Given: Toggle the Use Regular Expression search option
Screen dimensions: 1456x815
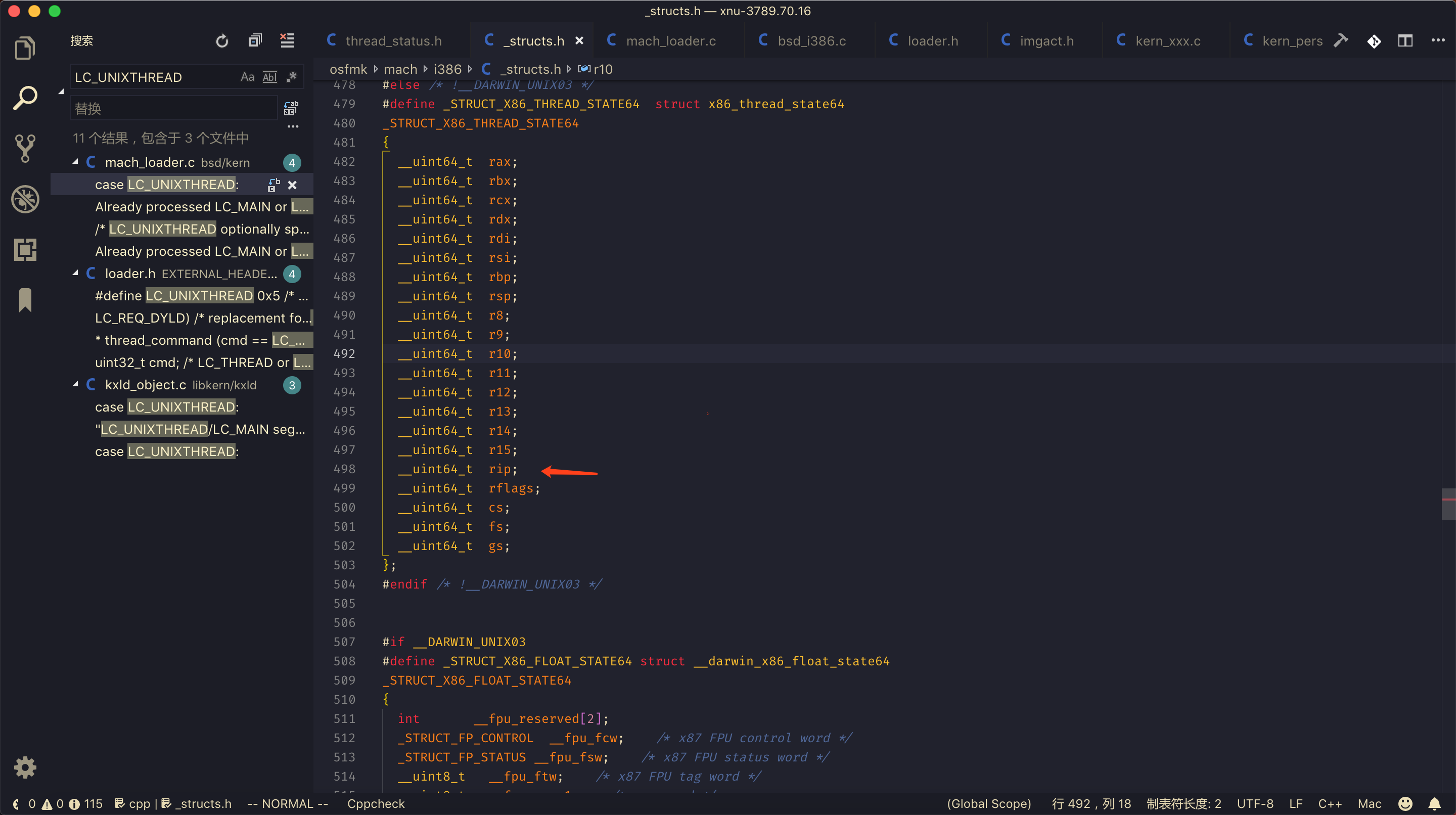Looking at the screenshot, I should pos(292,77).
